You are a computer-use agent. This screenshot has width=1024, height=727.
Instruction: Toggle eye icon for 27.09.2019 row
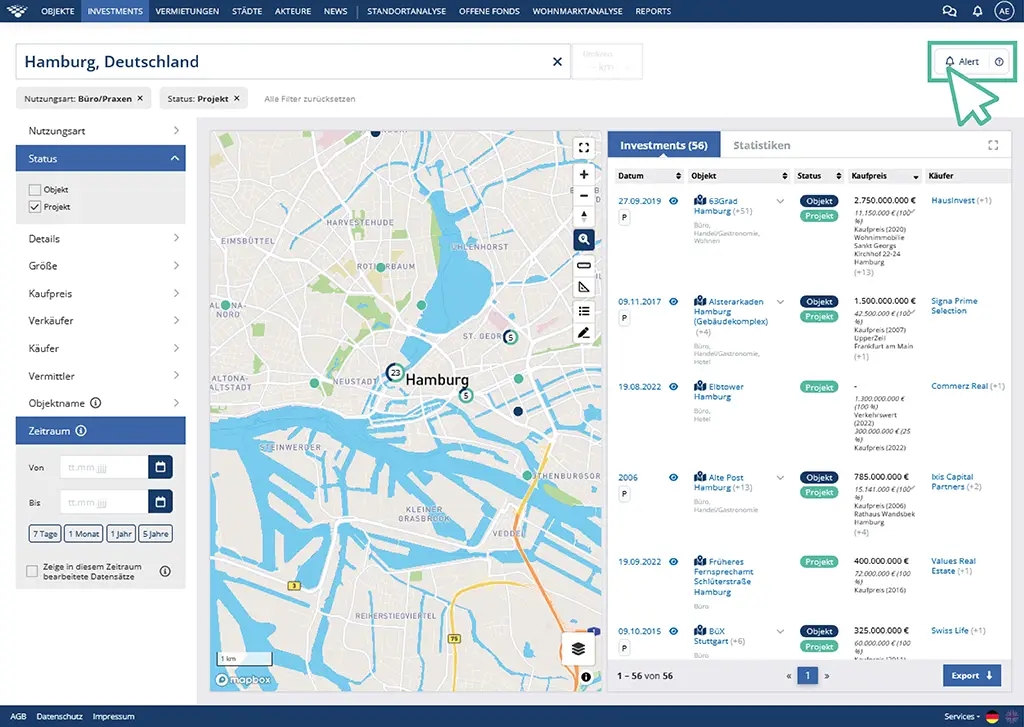coord(673,201)
